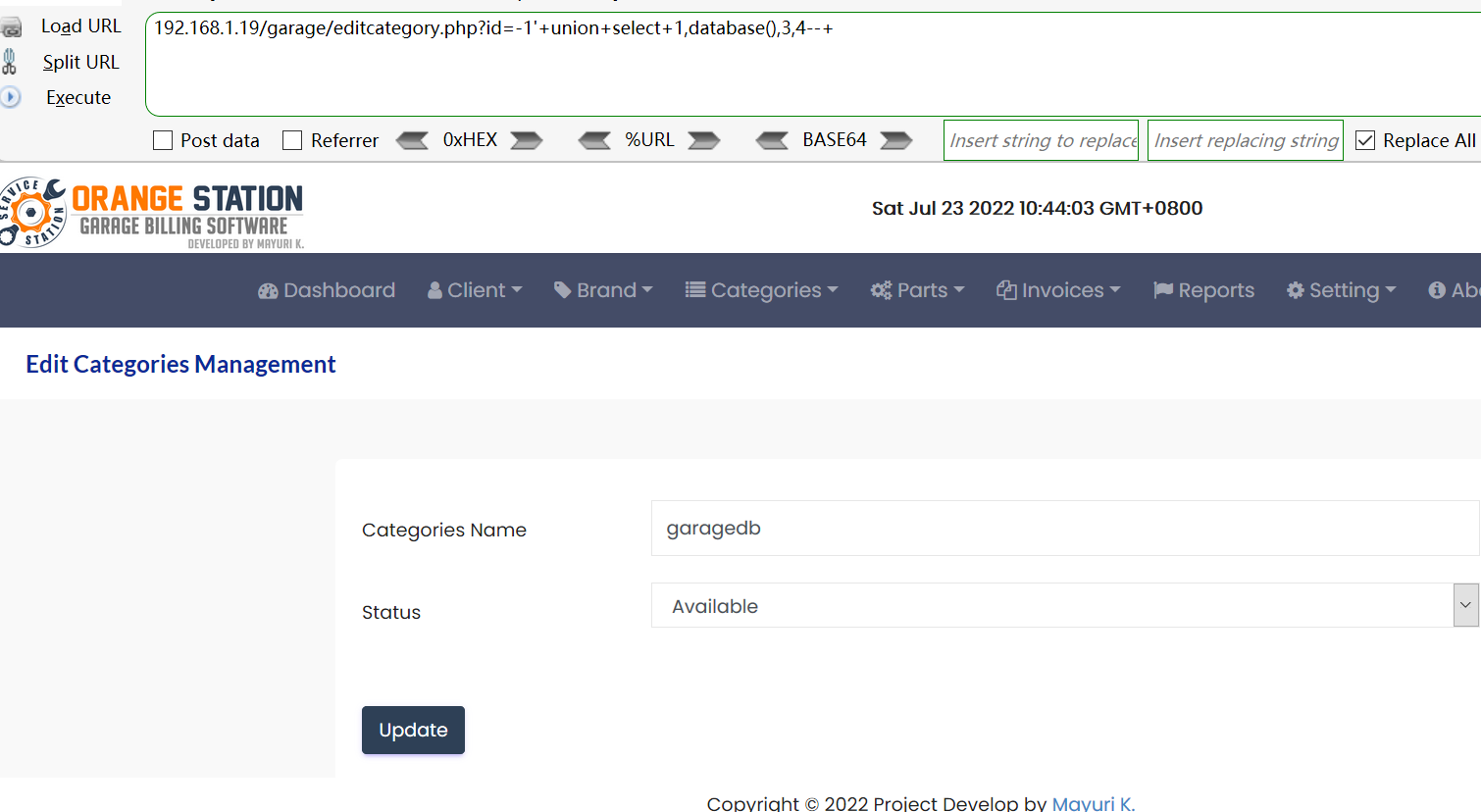This screenshot has height=812, width=1481.
Task: Open the Mayuri K. link
Action: click(x=1094, y=803)
